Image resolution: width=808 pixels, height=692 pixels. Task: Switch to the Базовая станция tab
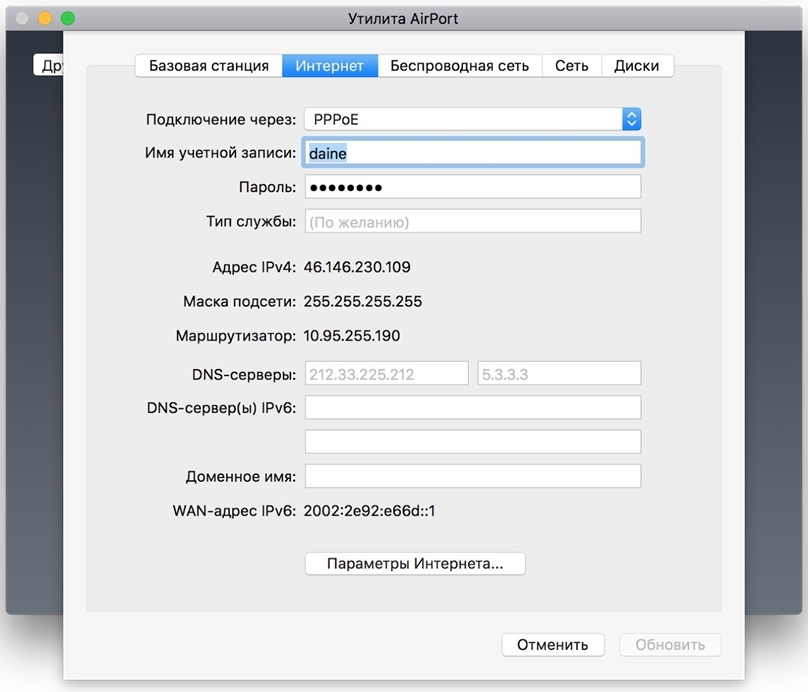(208, 66)
